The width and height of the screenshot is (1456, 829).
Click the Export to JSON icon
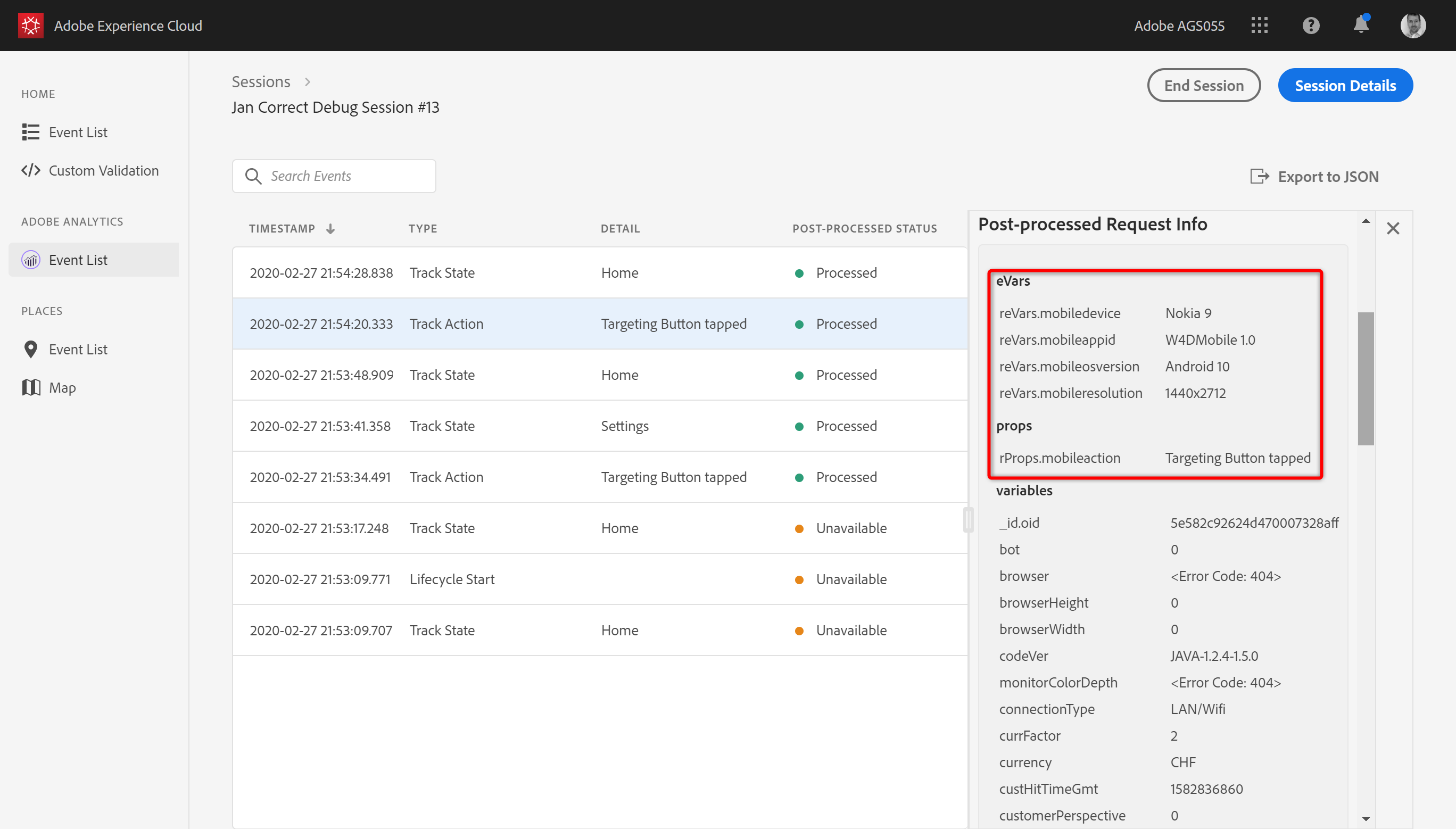coord(1259,177)
